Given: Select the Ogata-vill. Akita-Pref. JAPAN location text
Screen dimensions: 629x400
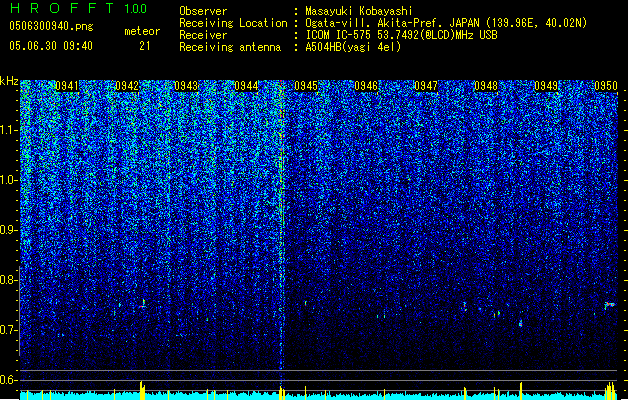Looking at the screenshot, I should 446,23.
